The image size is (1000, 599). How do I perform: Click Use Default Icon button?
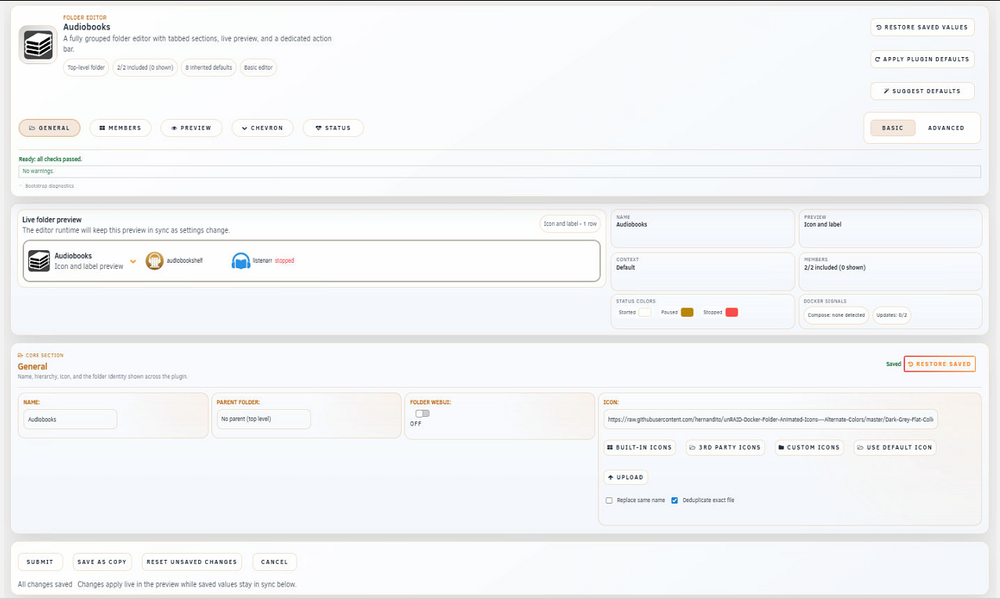(x=895, y=447)
